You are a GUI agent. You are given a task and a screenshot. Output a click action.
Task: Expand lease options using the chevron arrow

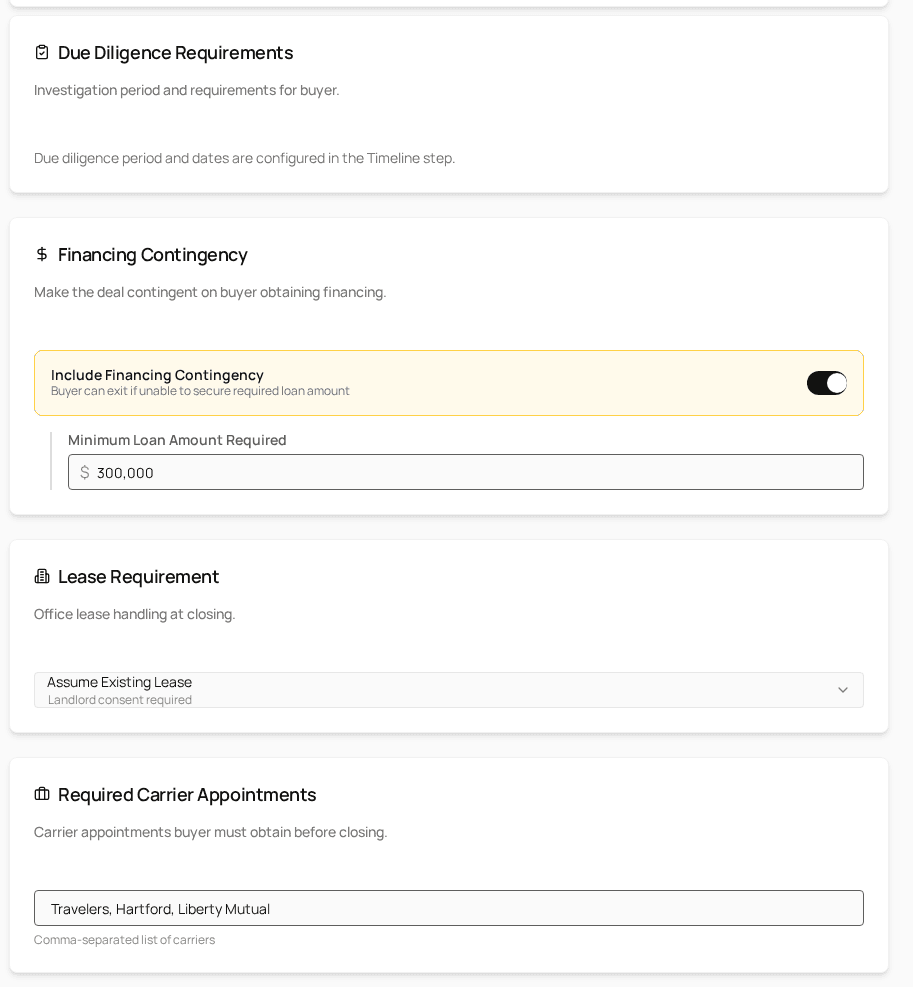pyautogui.click(x=842, y=690)
